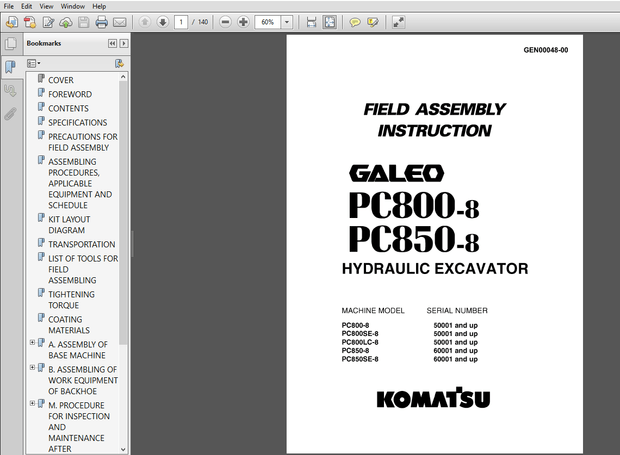Click the page number input field
This screenshot has height=455, width=620.
point(182,22)
